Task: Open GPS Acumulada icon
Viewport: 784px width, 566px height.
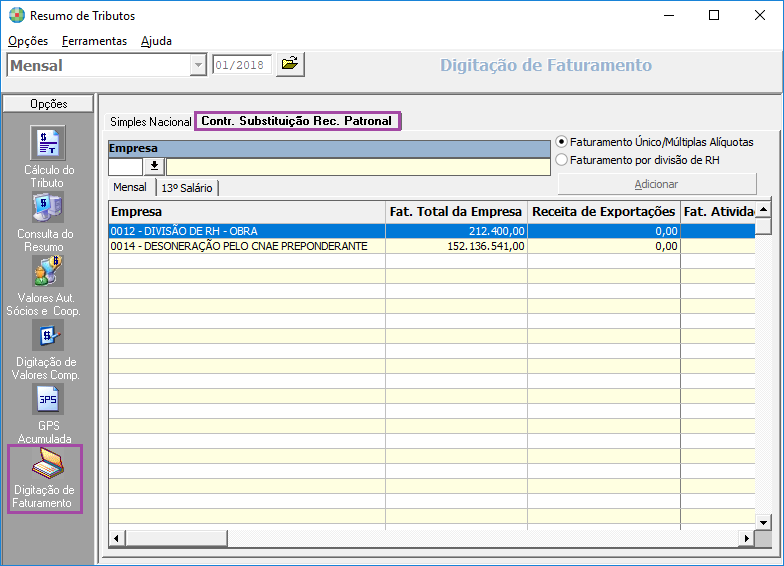Action: point(48,400)
